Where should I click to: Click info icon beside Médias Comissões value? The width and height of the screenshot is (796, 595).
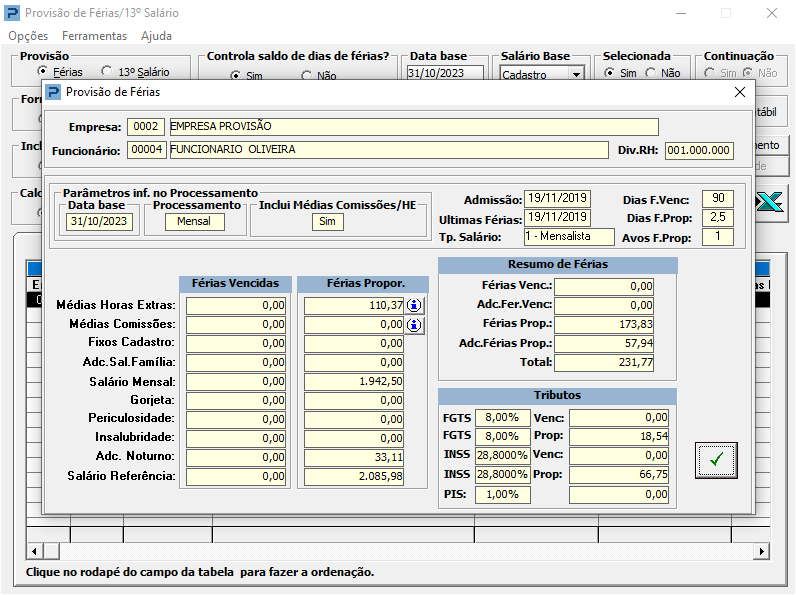[415, 324]
